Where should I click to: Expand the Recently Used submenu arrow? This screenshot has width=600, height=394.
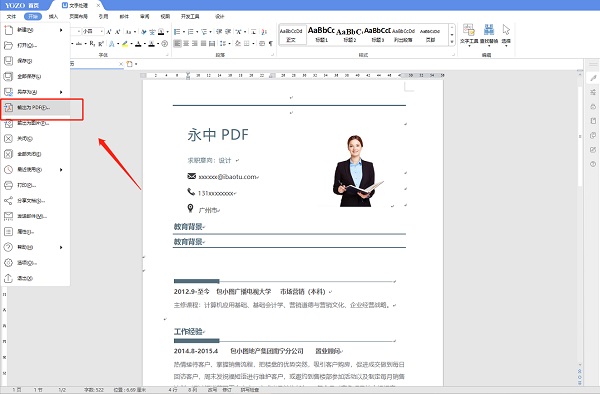[x=61, y=169]
